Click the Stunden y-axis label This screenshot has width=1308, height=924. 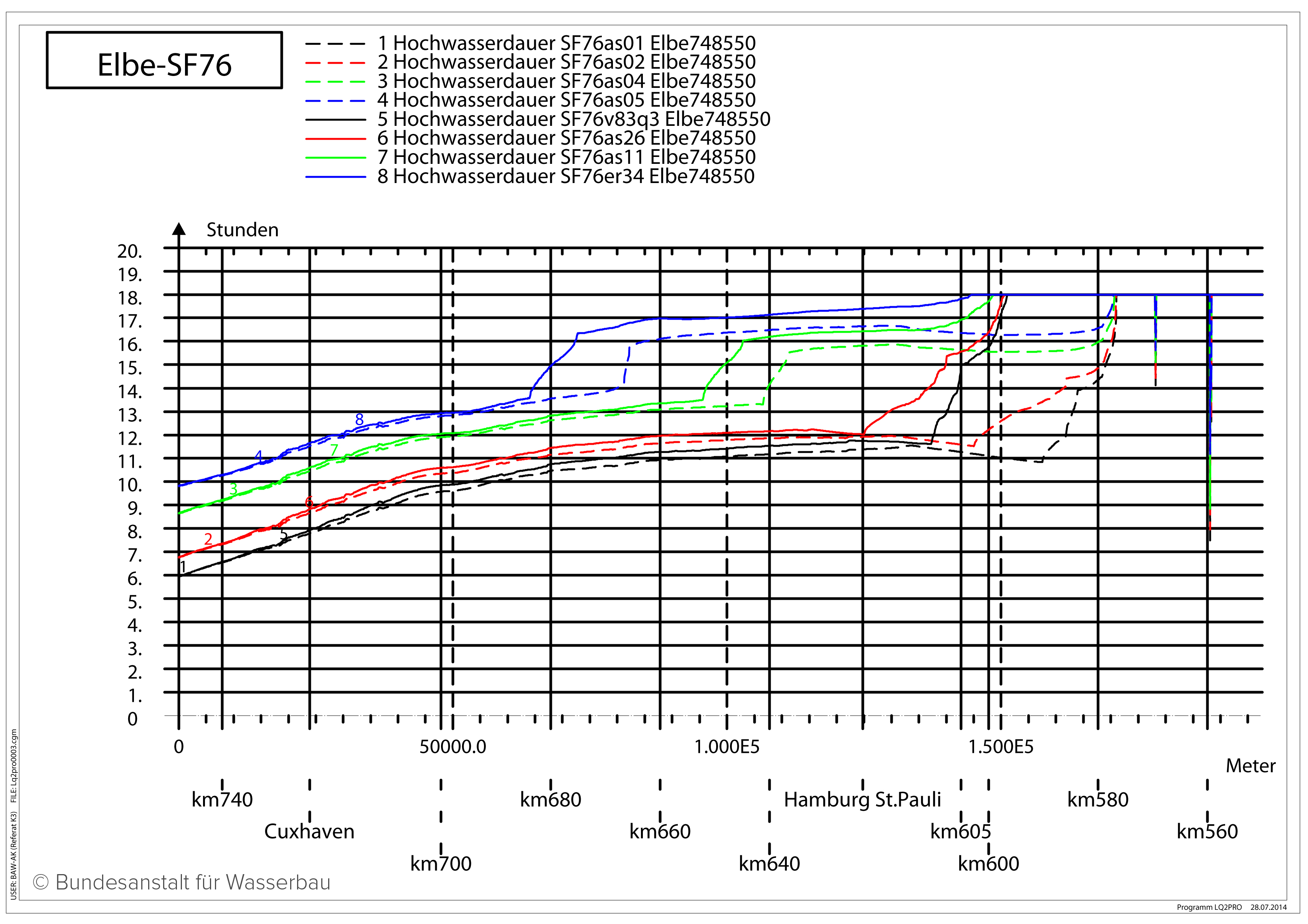click(242, 230)
